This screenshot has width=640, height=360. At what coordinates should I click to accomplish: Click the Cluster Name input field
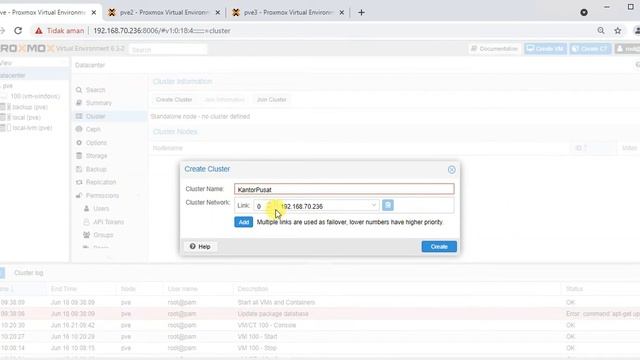pyautogui.click(x=344, y=189)
